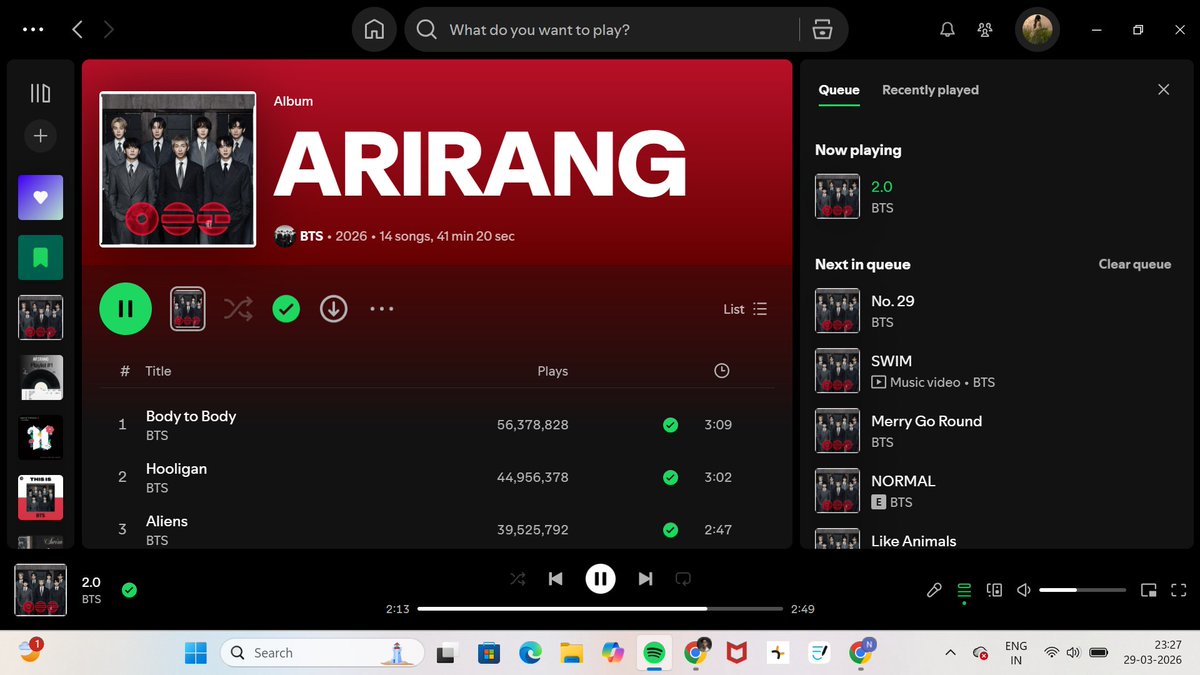Open the What's New bell icon
Viewport: 1200px width, 675px height.
point(947,30)
